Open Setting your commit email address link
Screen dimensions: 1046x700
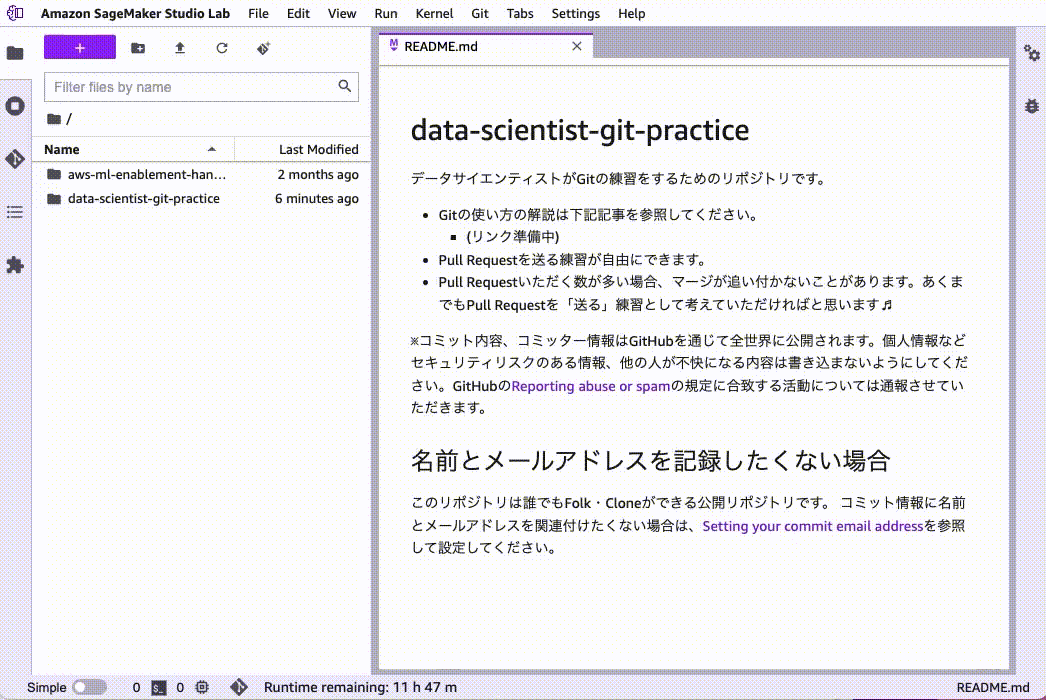pos(813,526)
